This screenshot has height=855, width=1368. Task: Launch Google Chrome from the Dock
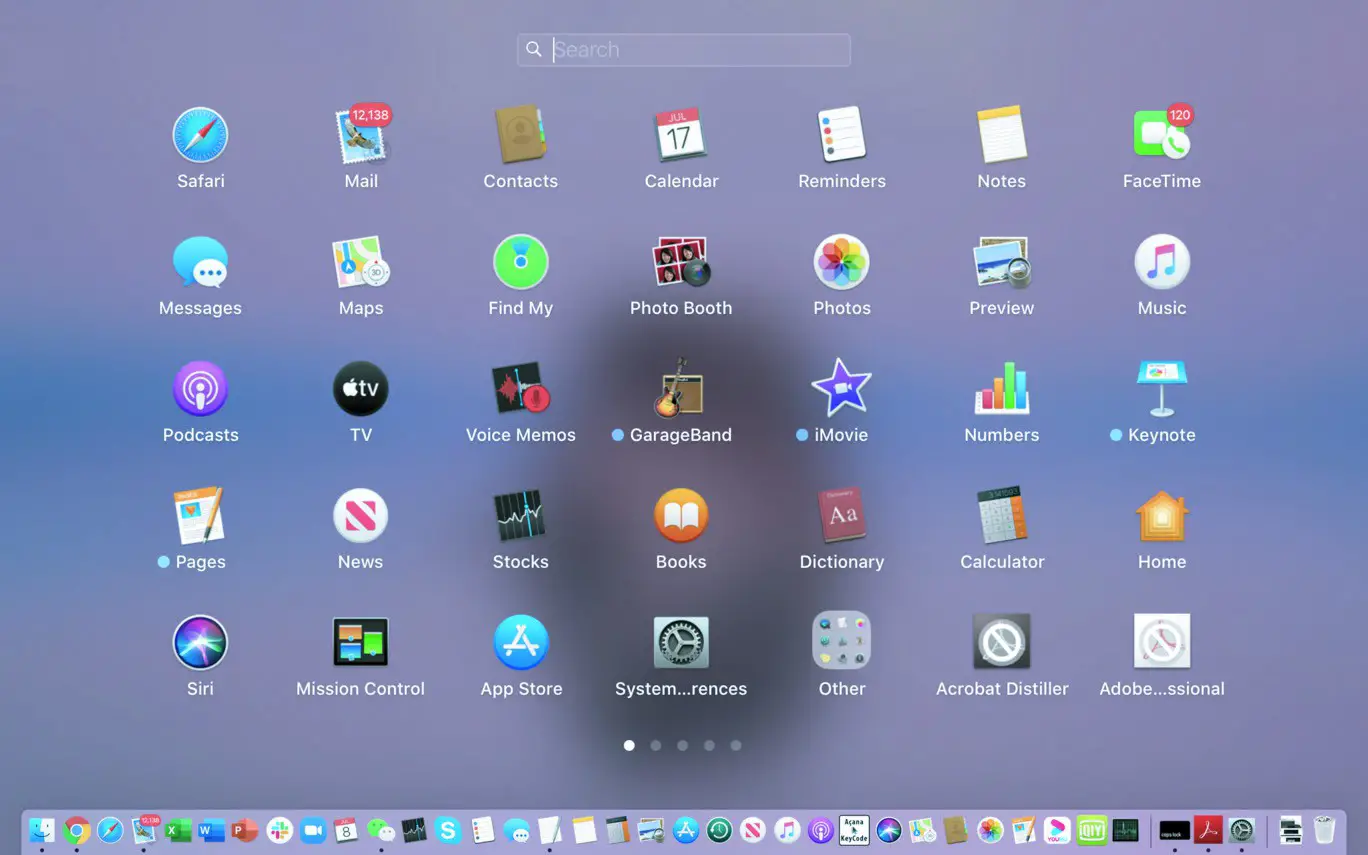point(76,830)
